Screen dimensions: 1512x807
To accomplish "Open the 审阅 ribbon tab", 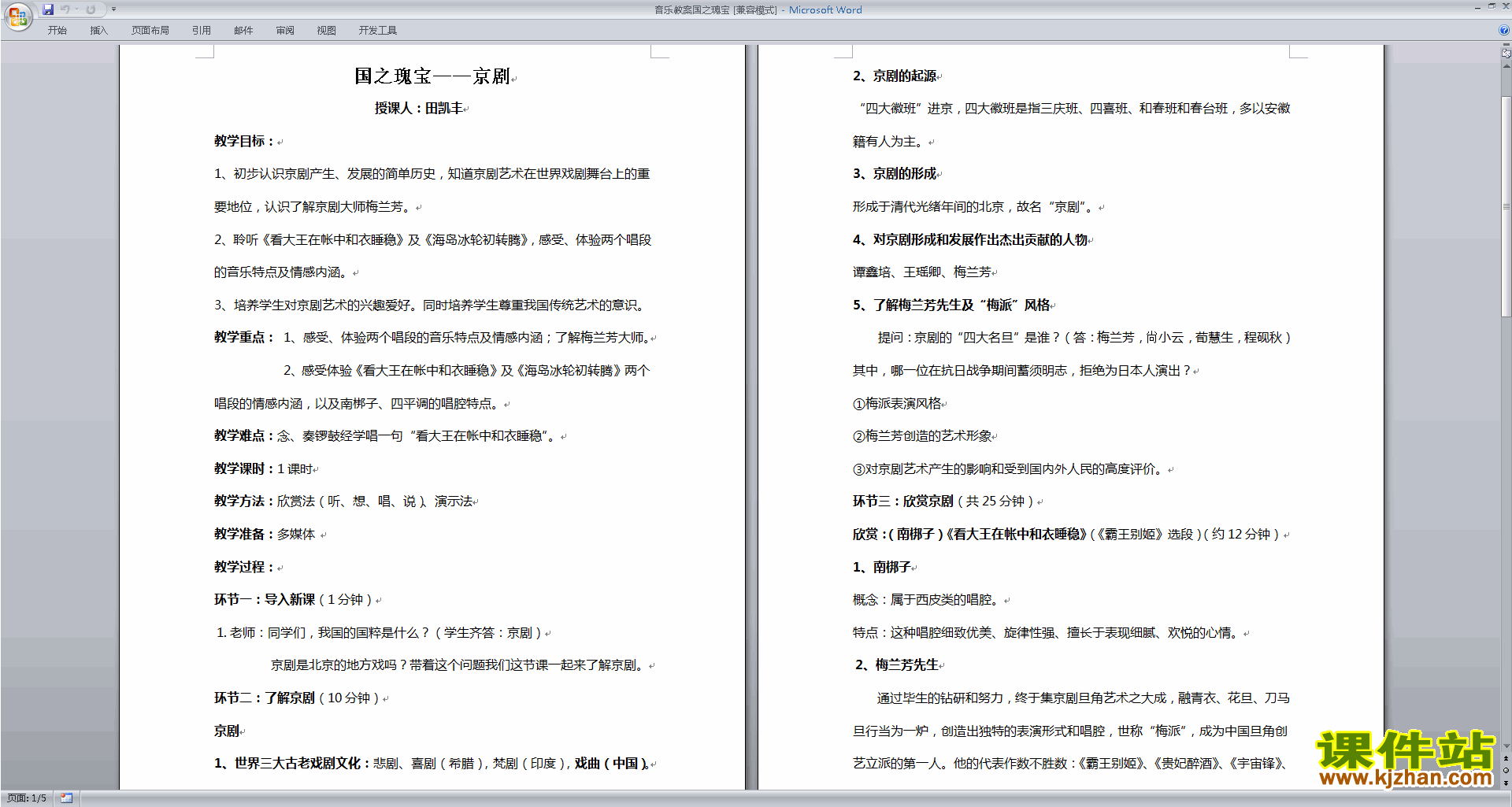I will (285, 30).
